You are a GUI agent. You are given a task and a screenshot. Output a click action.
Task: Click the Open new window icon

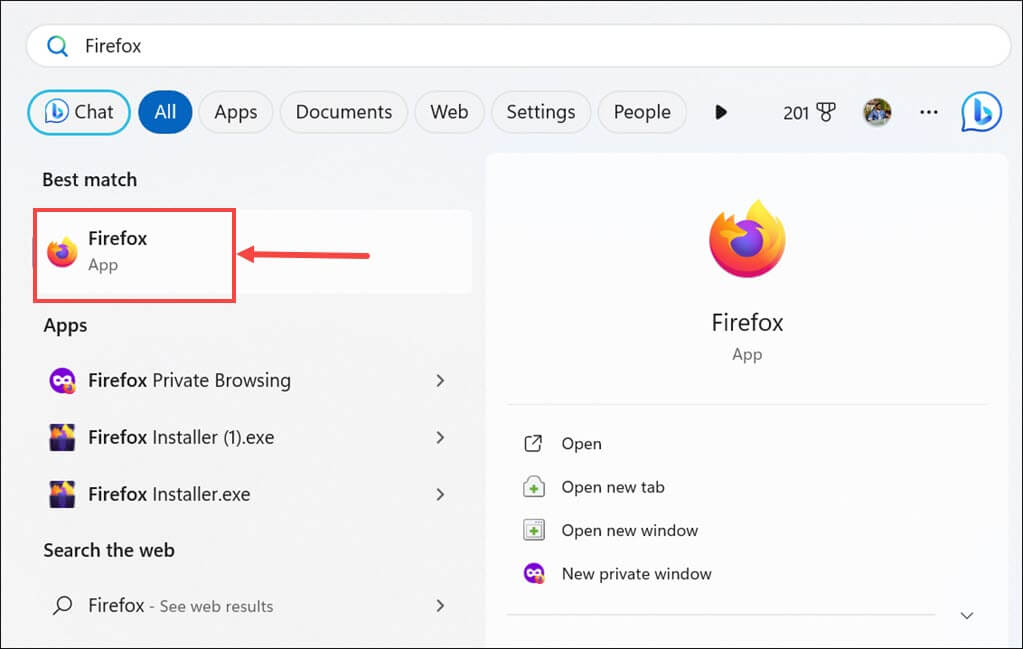click(534, 530)
